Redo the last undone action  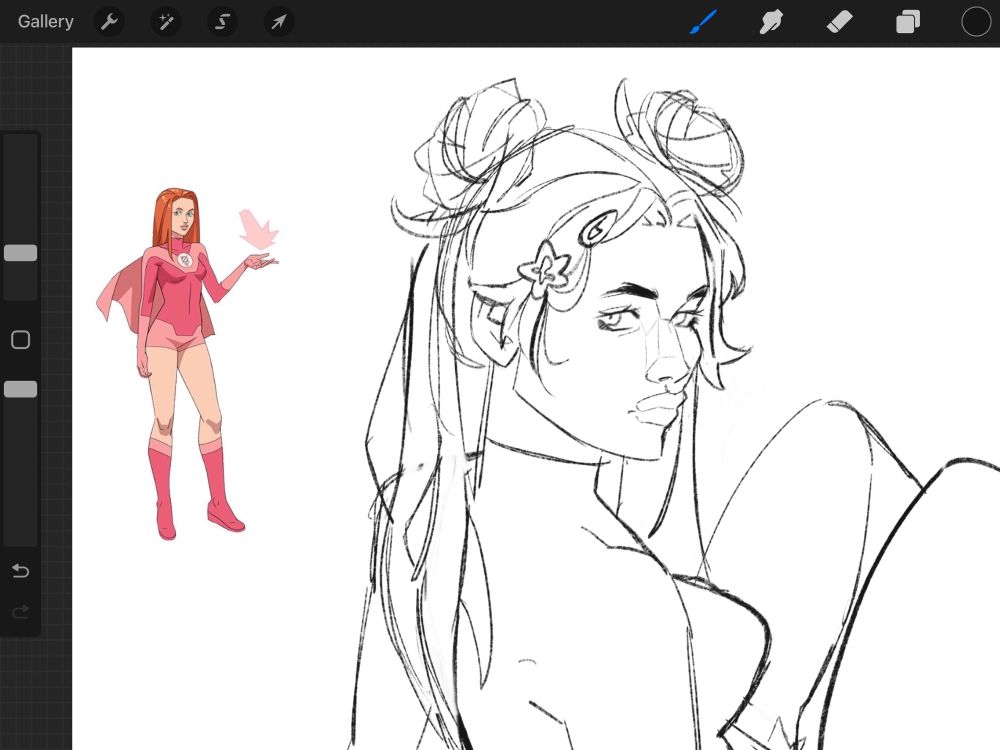pos(20,612)
